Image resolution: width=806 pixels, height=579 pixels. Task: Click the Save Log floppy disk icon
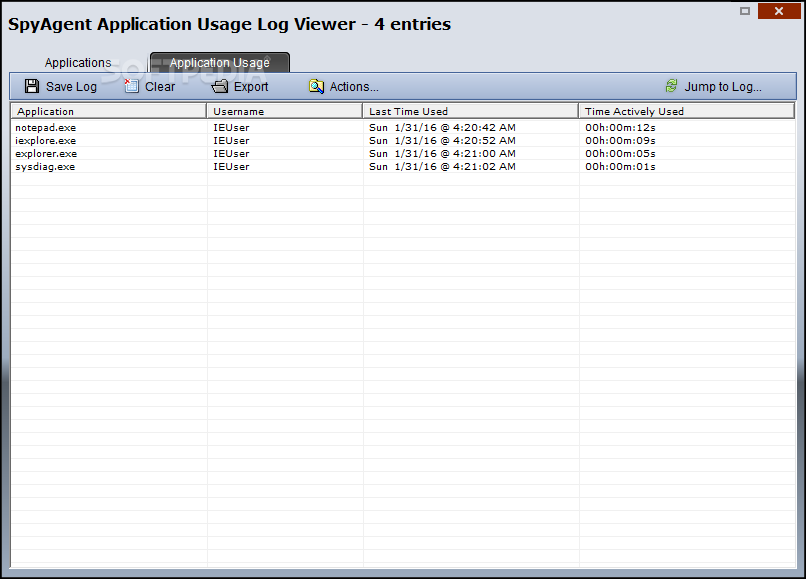pos(32,86)
